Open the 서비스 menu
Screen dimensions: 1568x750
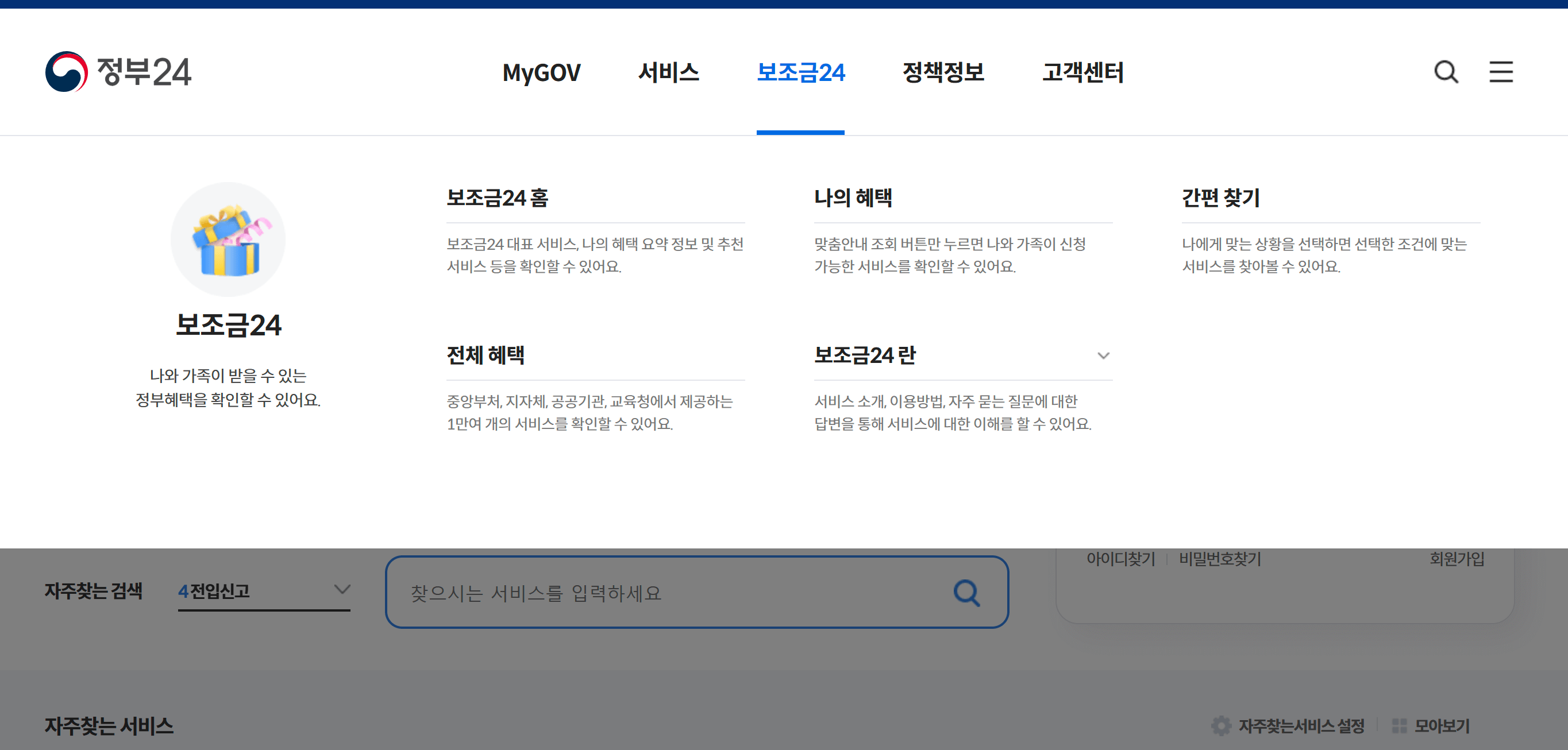[668, 72]
